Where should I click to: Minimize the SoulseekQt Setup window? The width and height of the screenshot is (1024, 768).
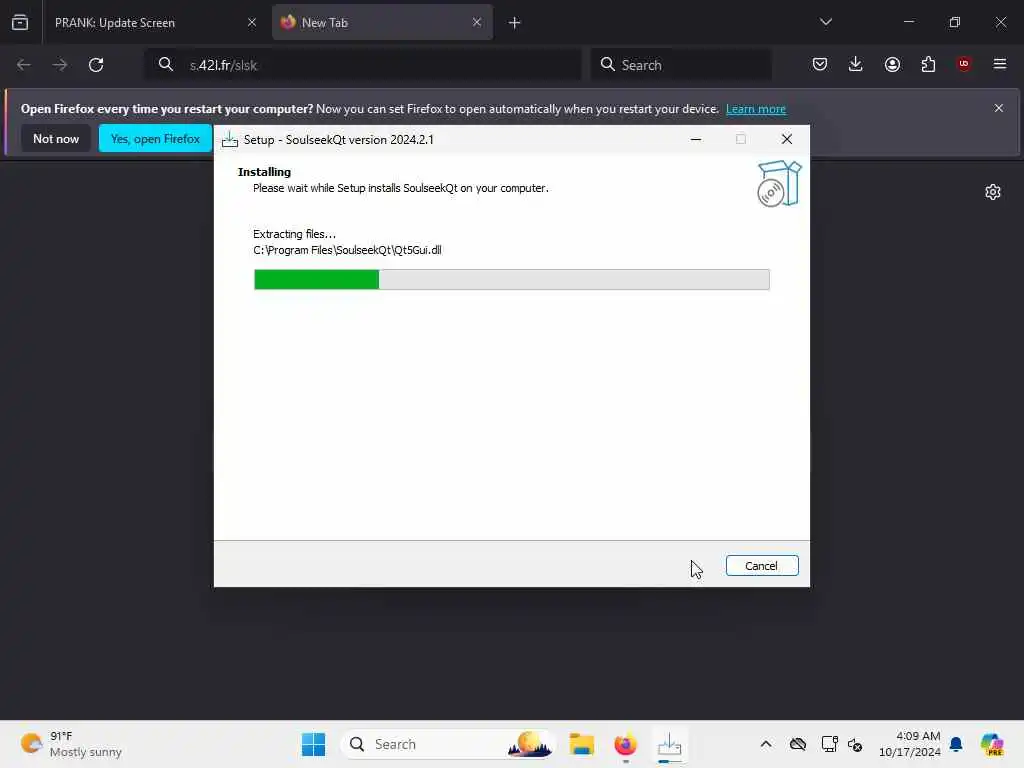point(696,139)
